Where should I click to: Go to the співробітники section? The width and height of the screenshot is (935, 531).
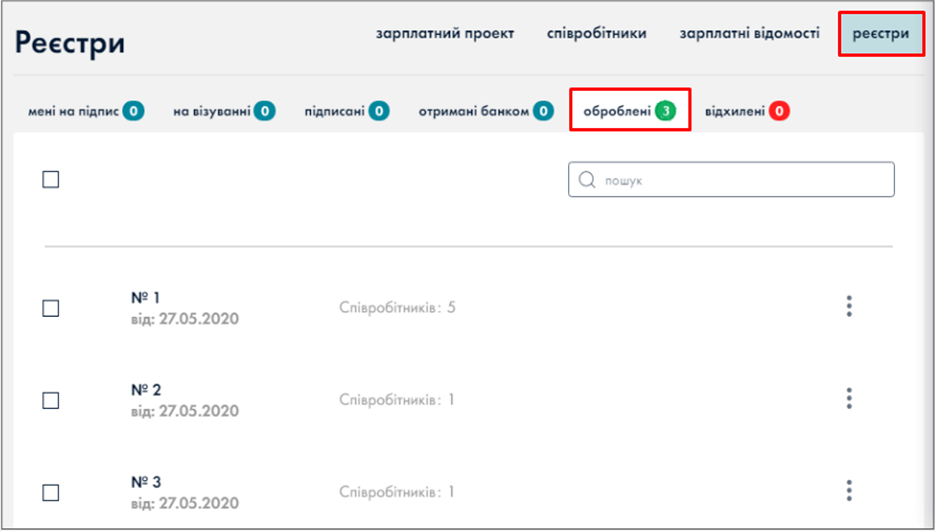tap(597, 34)
